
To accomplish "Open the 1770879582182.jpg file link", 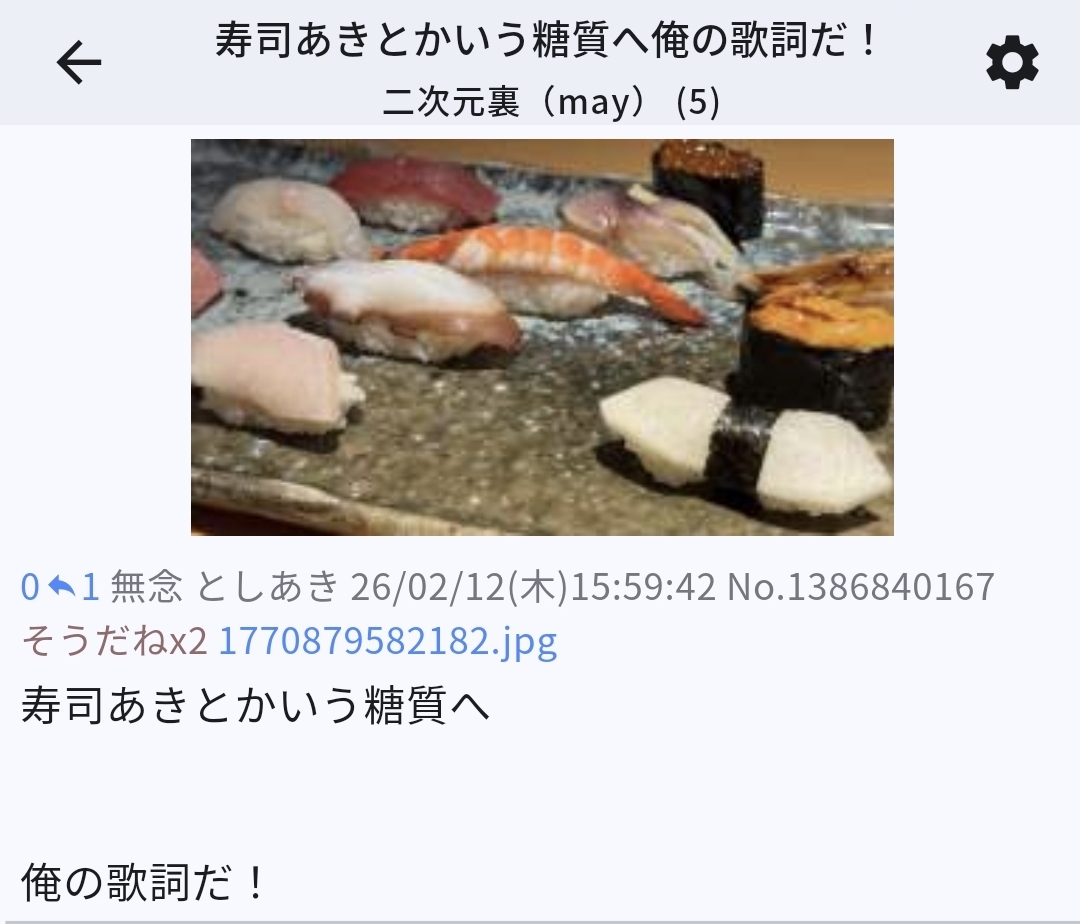I will point(388,641).
